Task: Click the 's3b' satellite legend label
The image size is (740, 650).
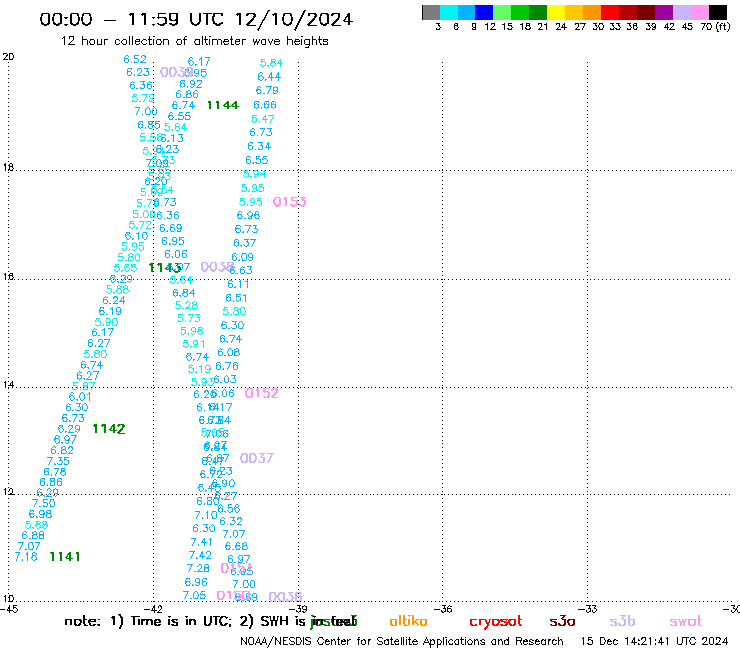Action: 622,621
